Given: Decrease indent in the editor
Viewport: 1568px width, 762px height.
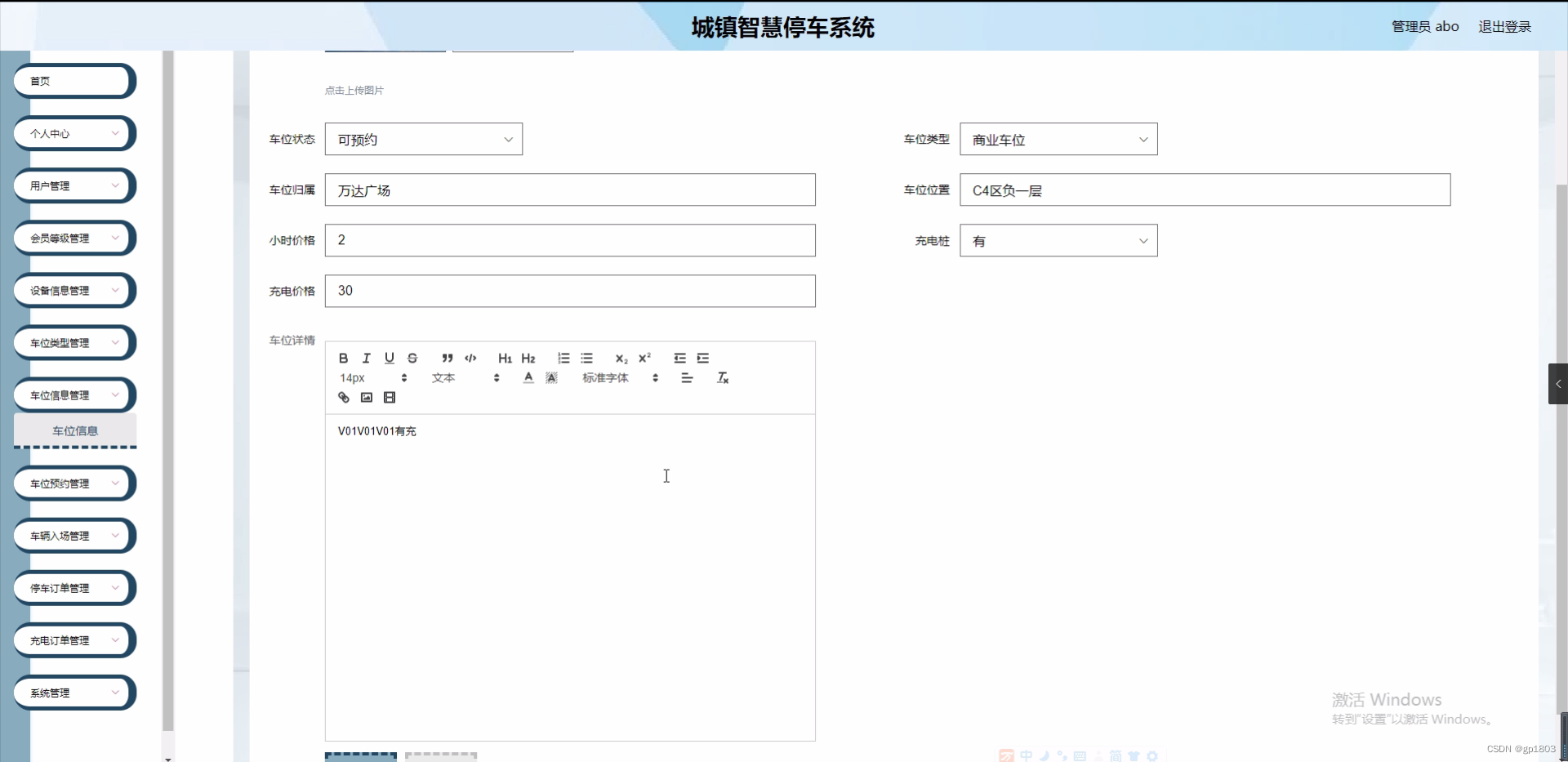Looking at the screenshot, I should coord(679,358).
